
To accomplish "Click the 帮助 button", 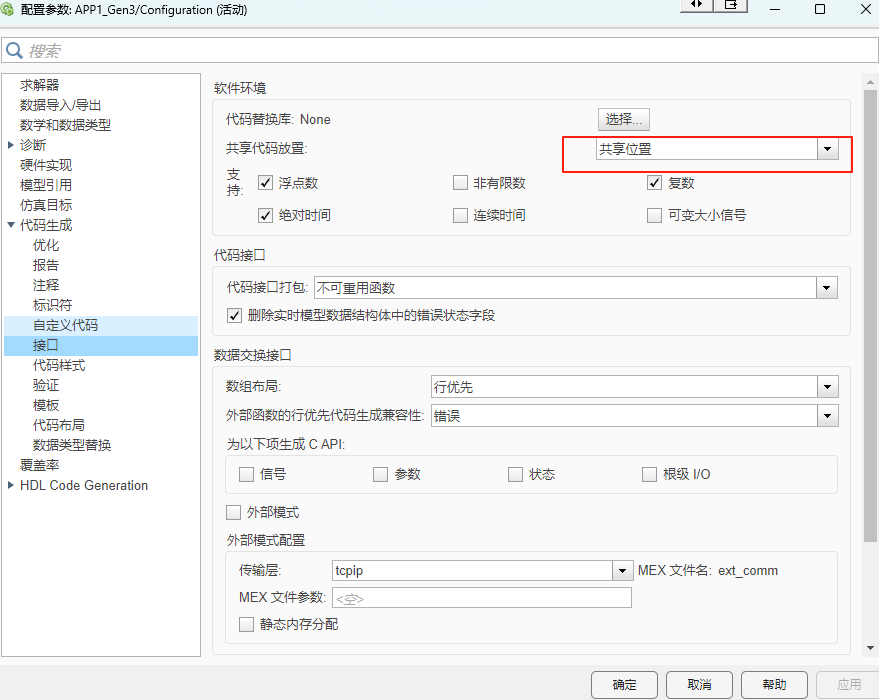I will pos(774,684).
